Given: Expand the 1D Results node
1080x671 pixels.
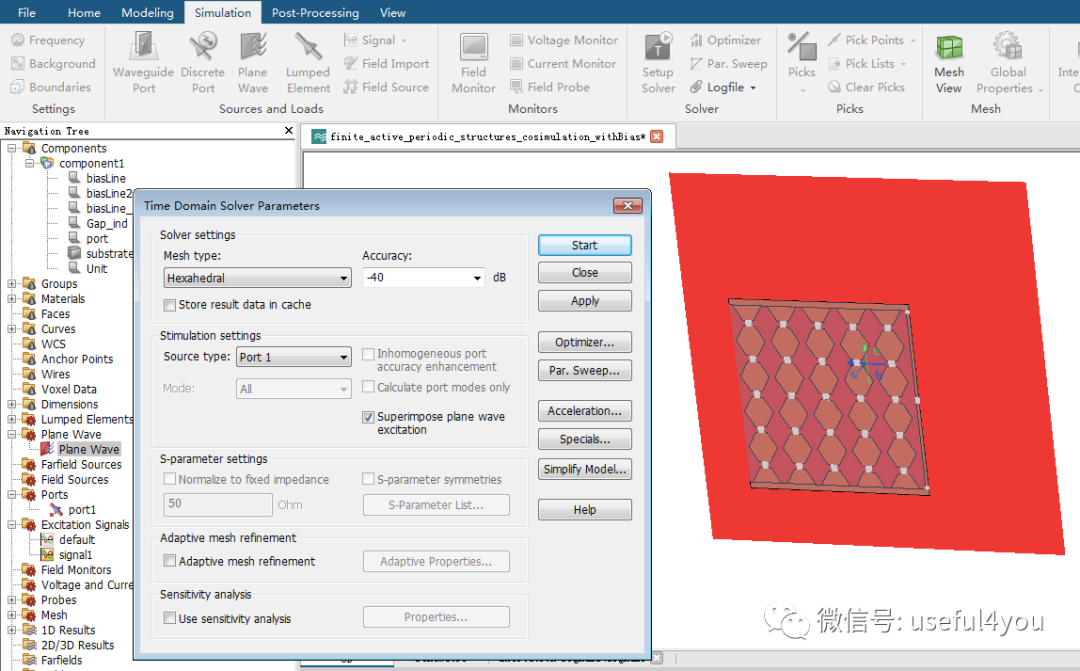Looking at the screenshot, I should click(12, 630).
